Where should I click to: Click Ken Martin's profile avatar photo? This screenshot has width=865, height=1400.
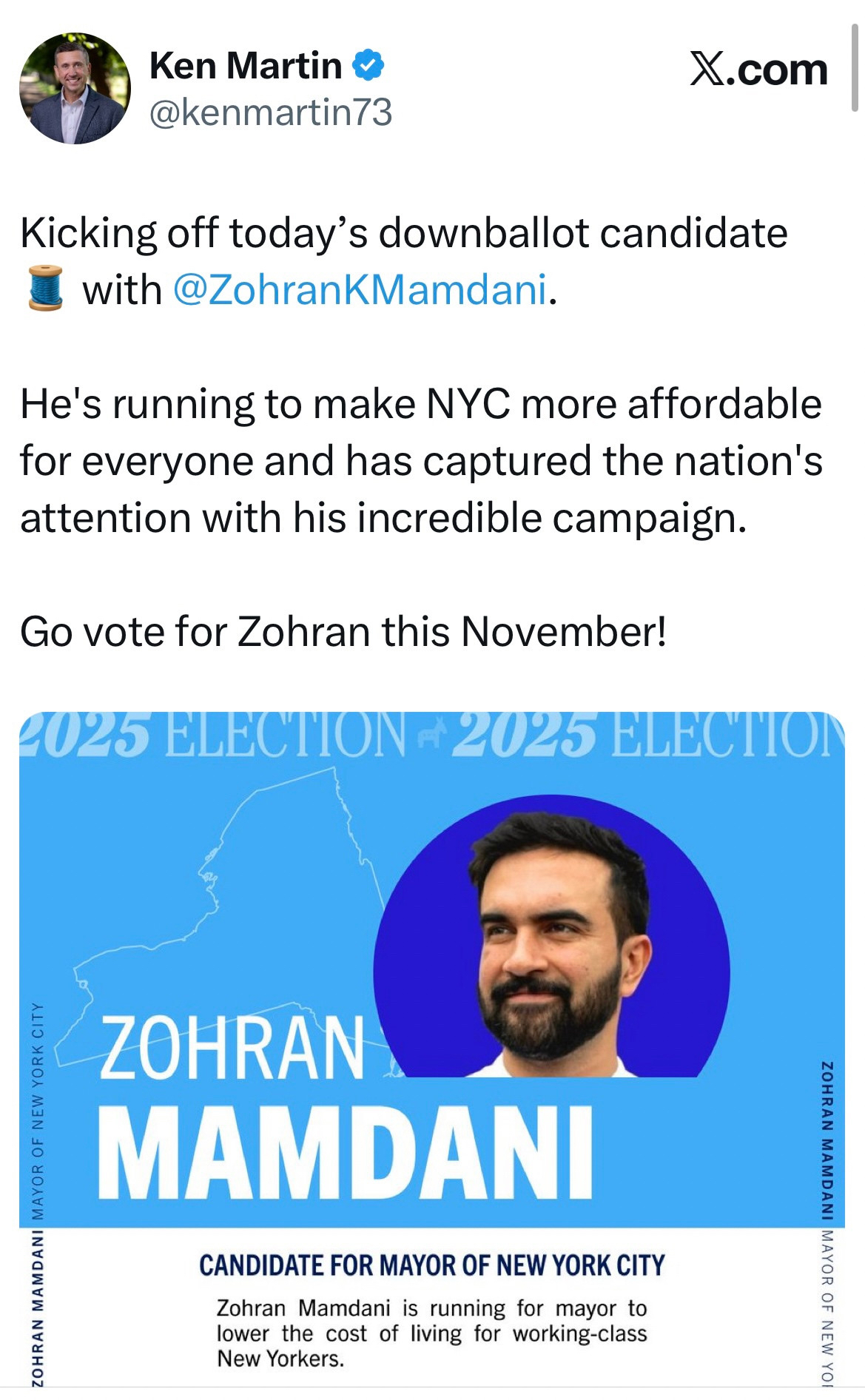point(75,88)
